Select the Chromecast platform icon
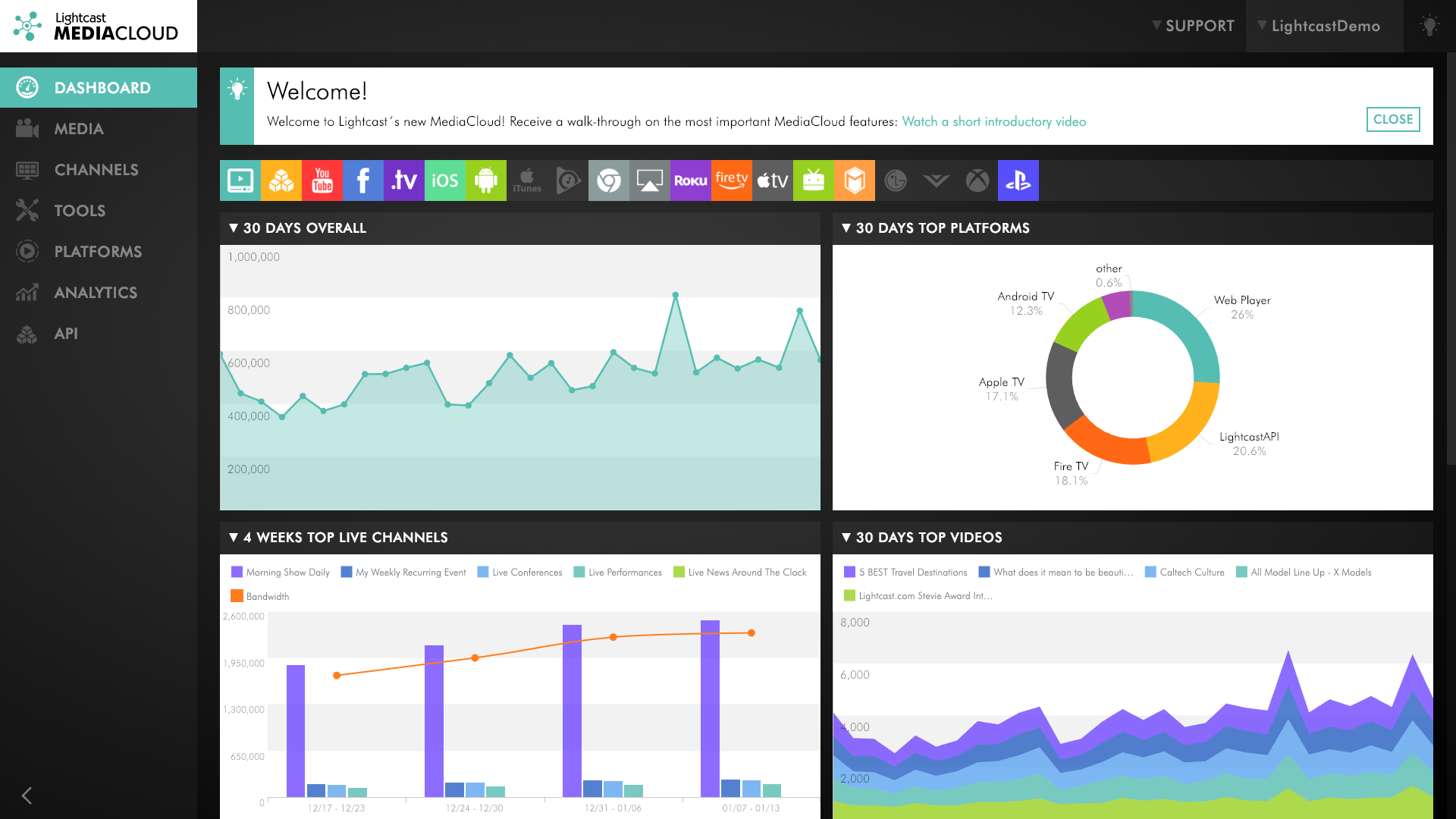This screenshot has width=1456, height=819. click(608, 180)
